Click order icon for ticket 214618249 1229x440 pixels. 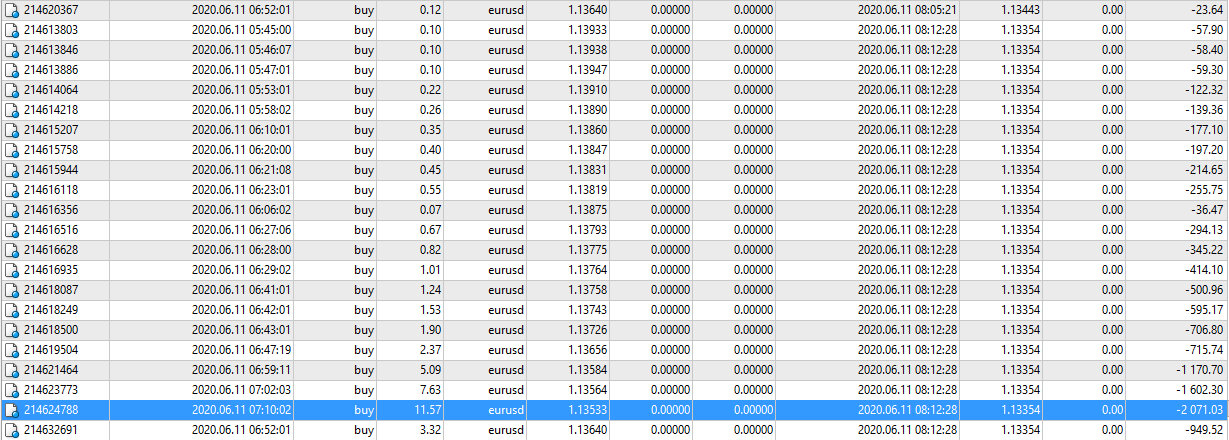point(12,310)
